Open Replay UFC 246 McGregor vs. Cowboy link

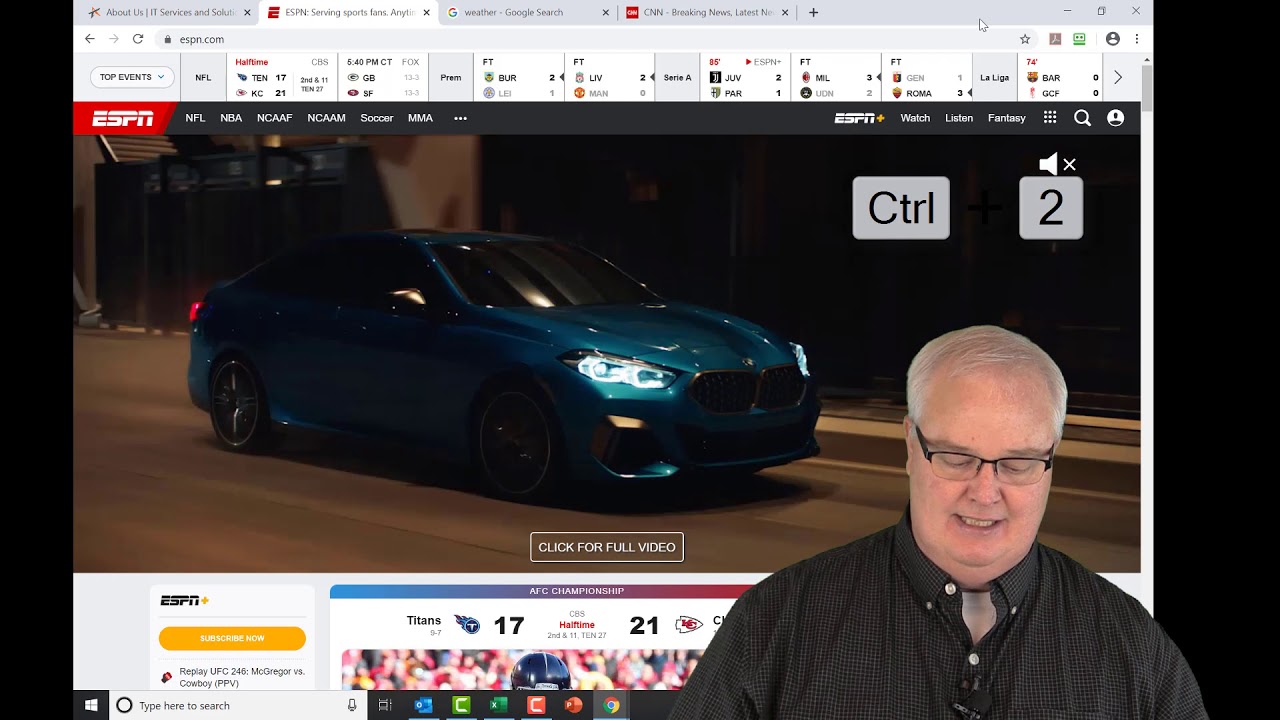click(x=242, y=677)
